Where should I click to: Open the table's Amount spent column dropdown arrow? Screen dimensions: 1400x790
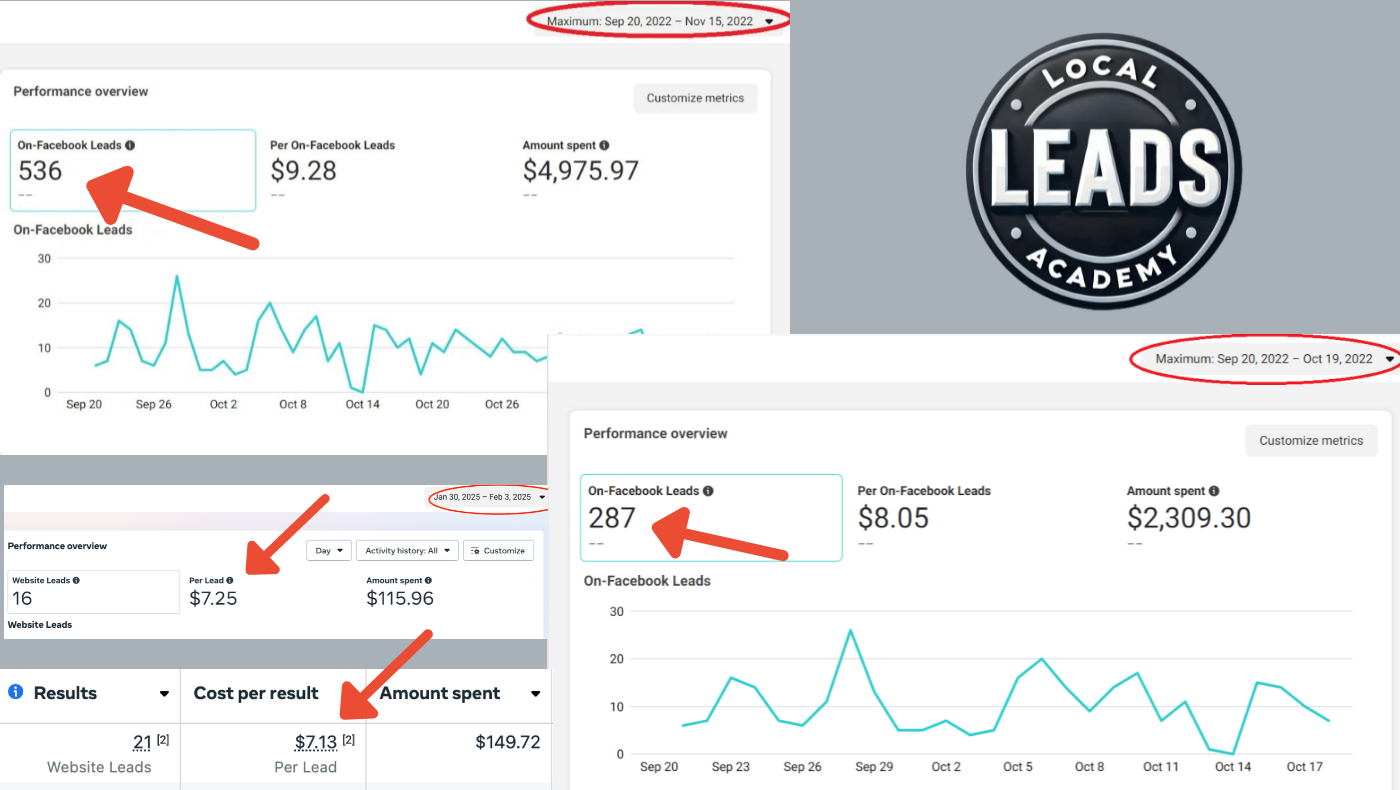tap(535, 694)
